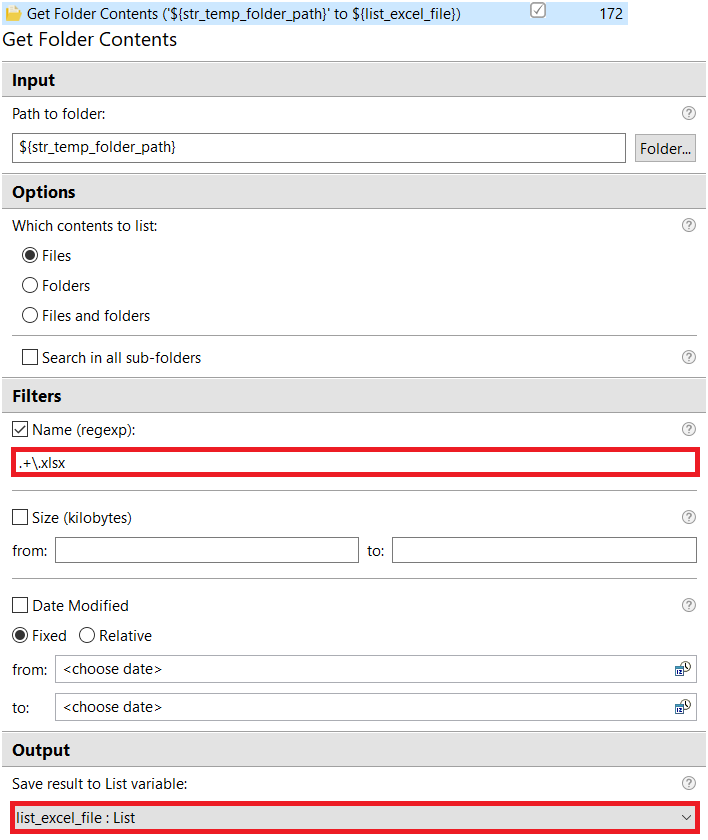Click help icon for Search in all sub-folders
This screenshot has height=840, width=708.
pos(688,357)
